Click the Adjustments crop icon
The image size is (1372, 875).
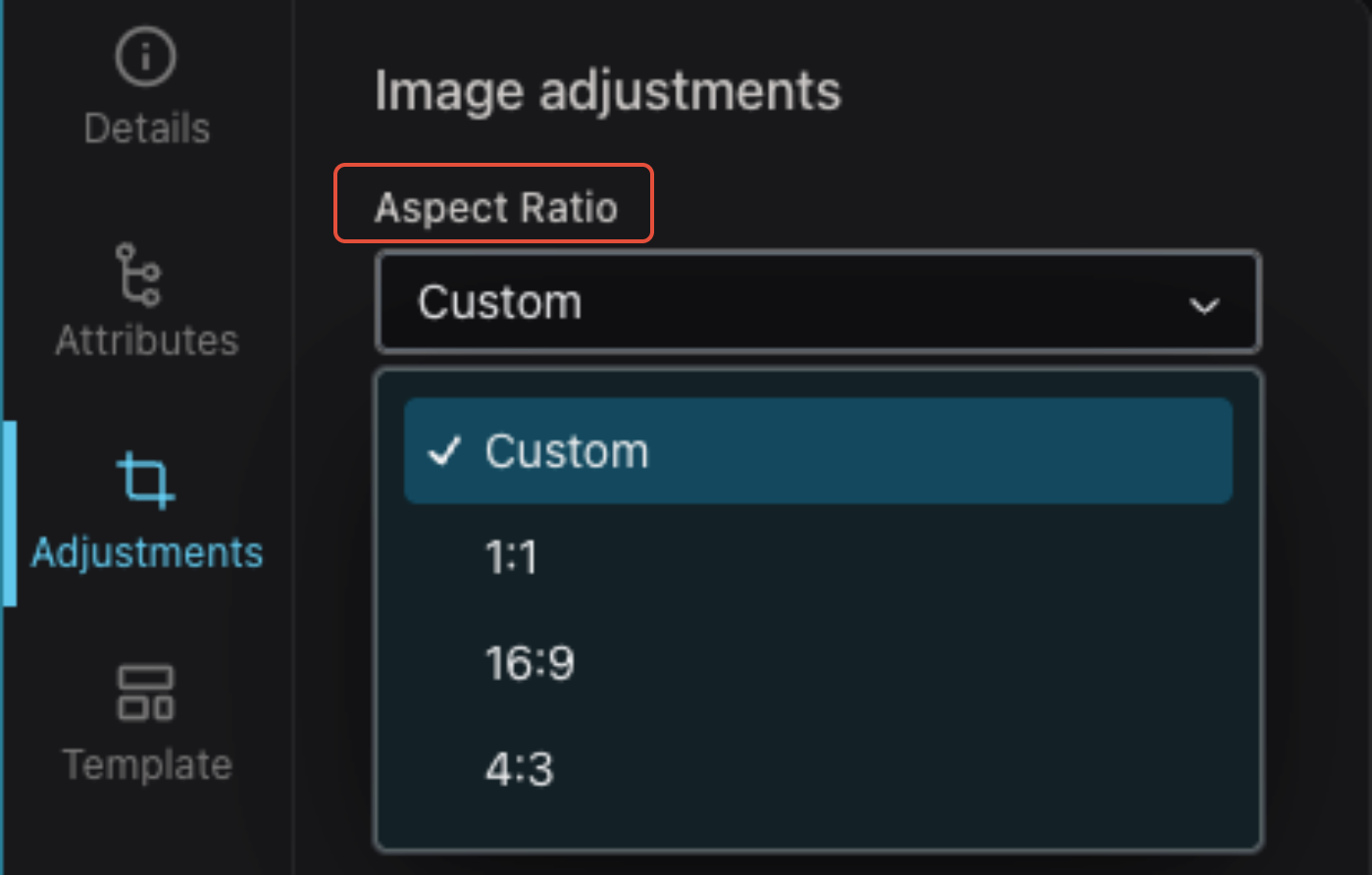click(146, 481)
